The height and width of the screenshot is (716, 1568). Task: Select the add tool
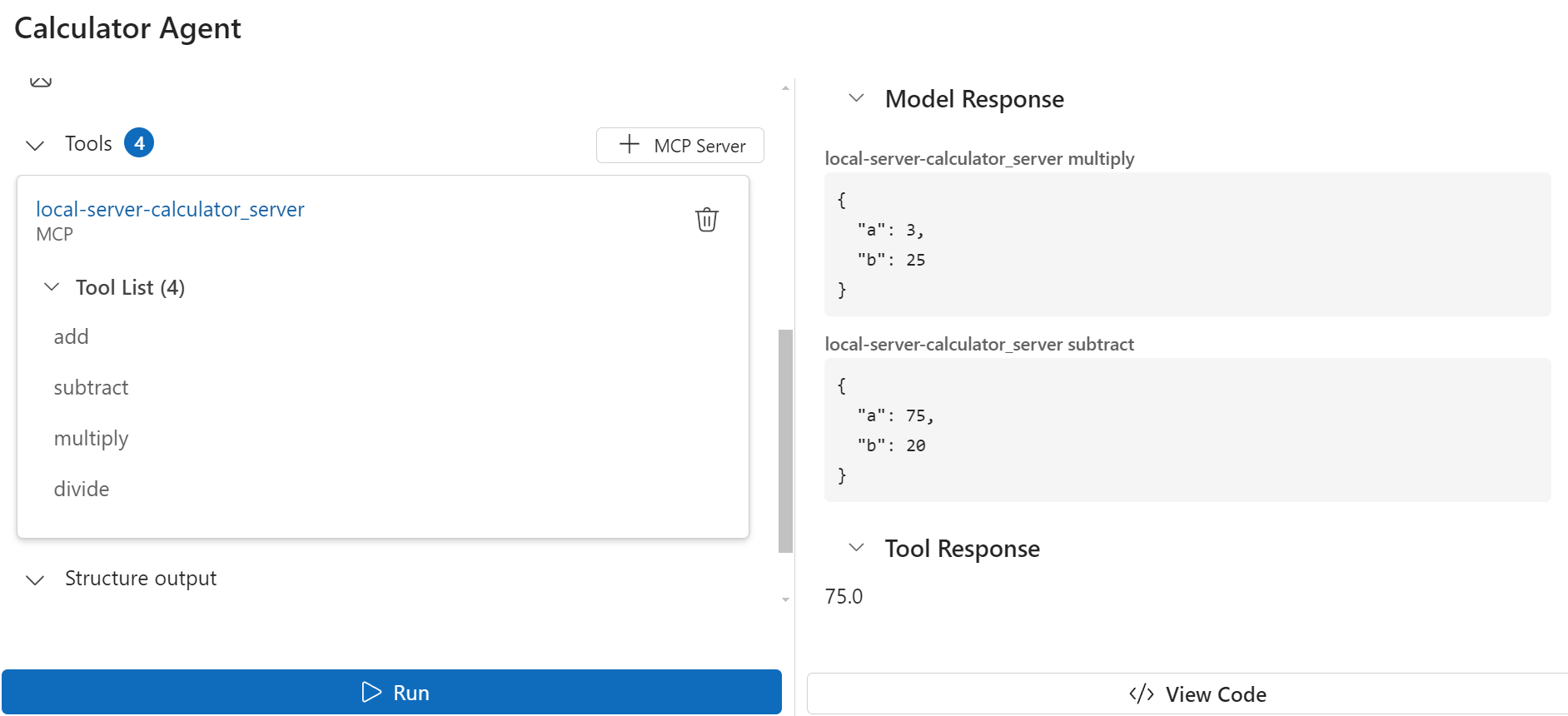point(71,336)
